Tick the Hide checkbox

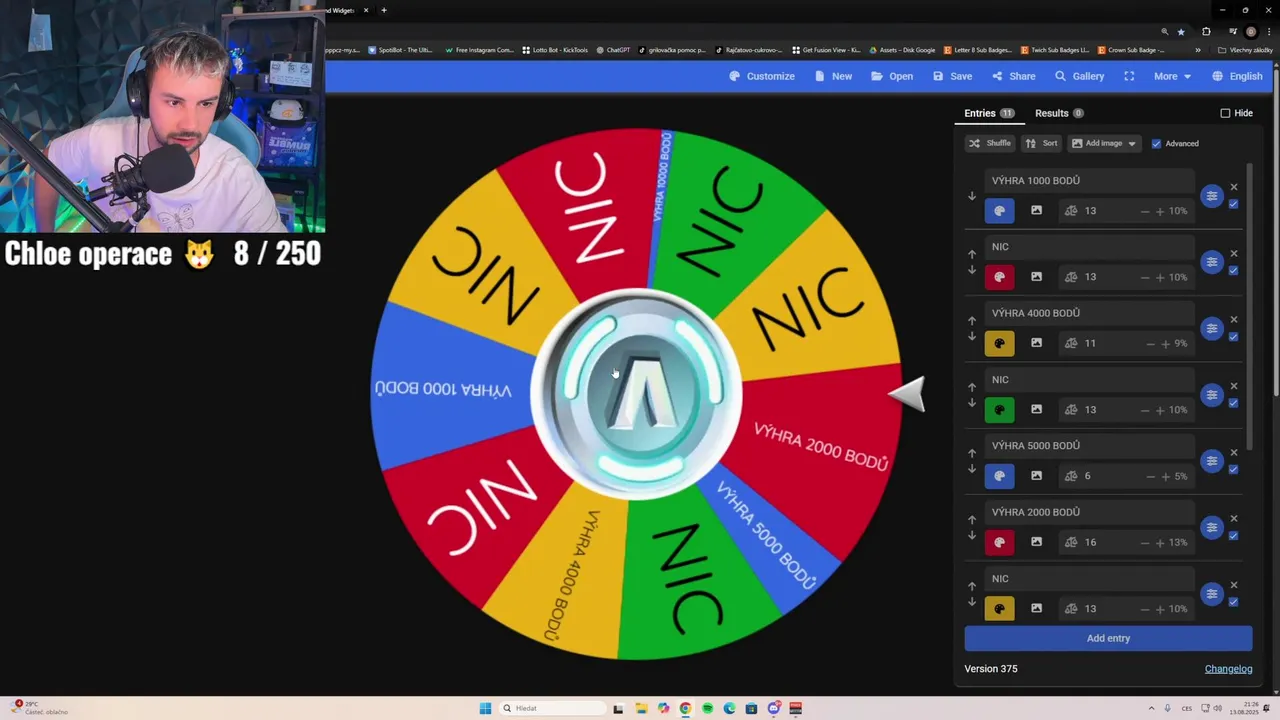point(1225,113)
